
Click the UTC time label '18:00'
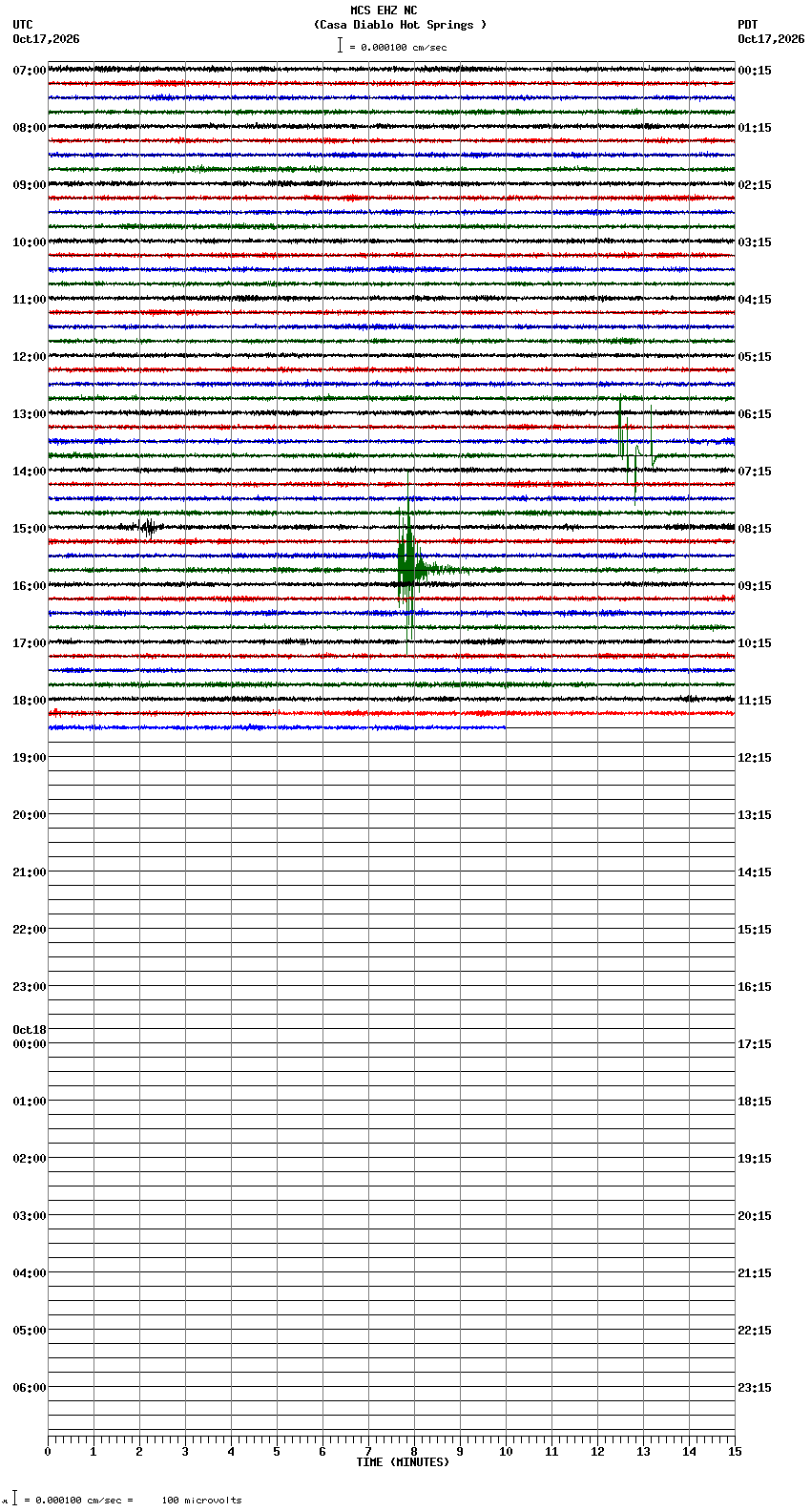point(30,701)
